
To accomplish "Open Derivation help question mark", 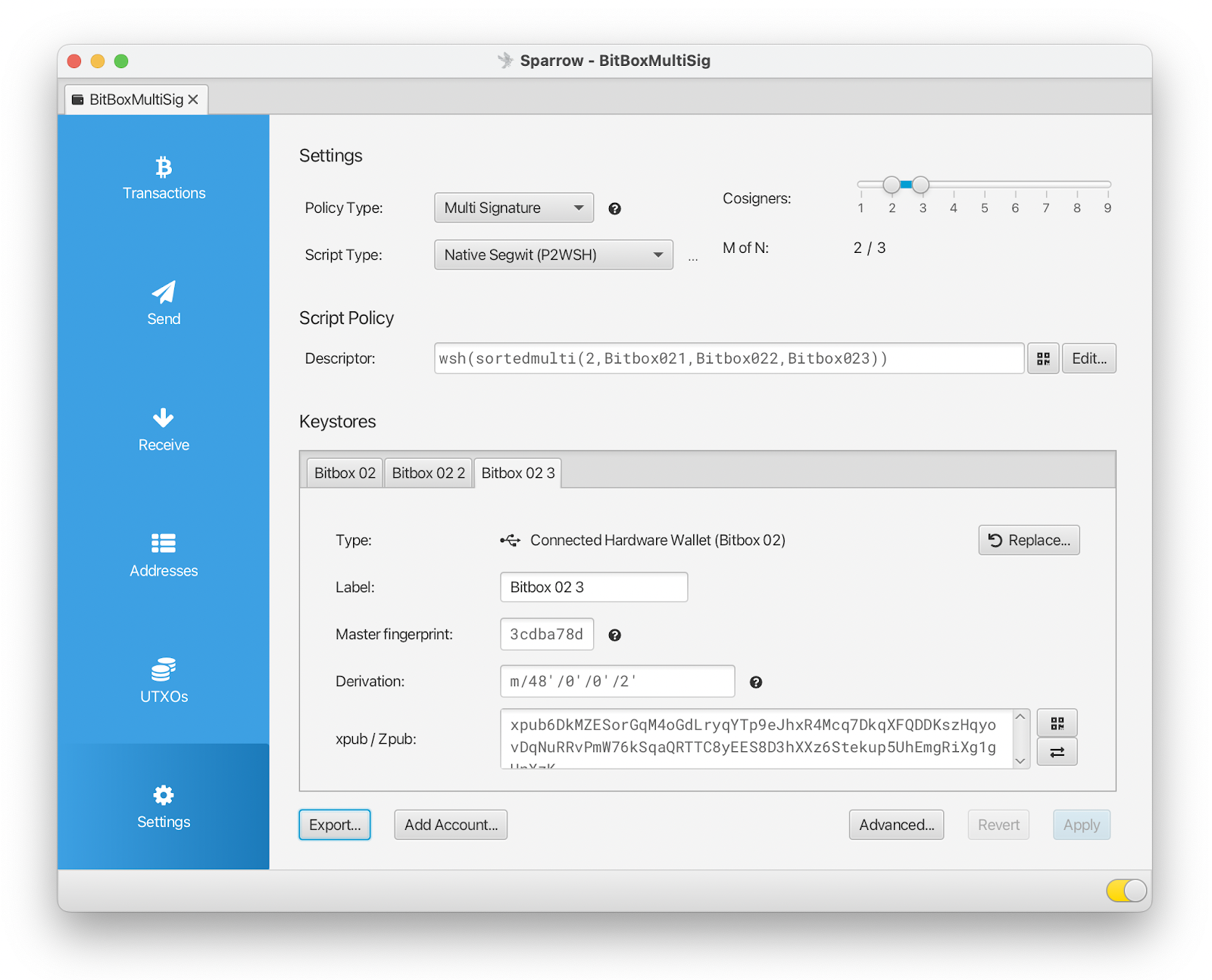I will 756,682.
